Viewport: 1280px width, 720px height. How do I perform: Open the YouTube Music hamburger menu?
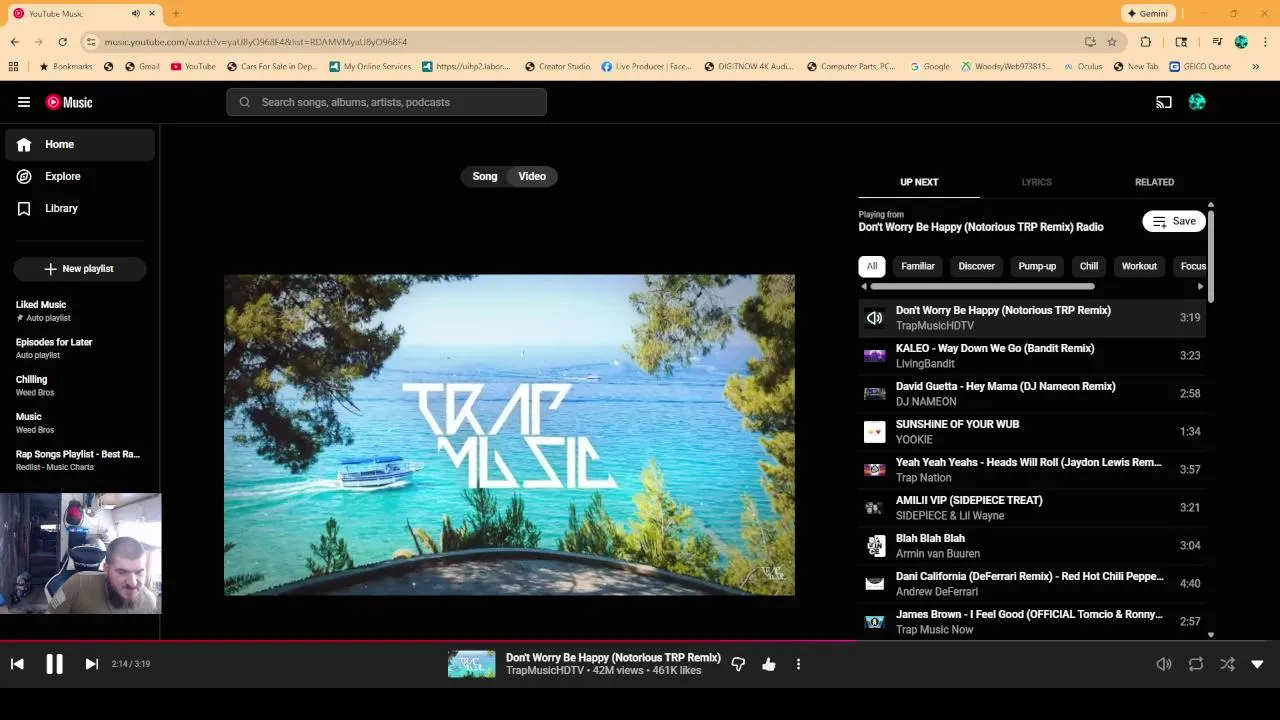(x=24, y=102)
